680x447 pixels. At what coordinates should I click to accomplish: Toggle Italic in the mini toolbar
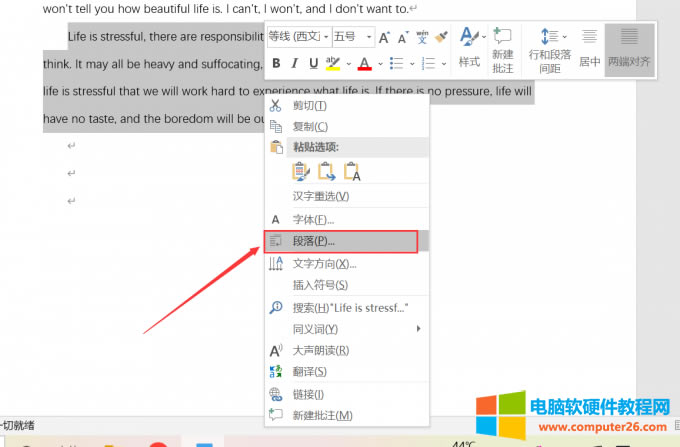coord(294,63)
